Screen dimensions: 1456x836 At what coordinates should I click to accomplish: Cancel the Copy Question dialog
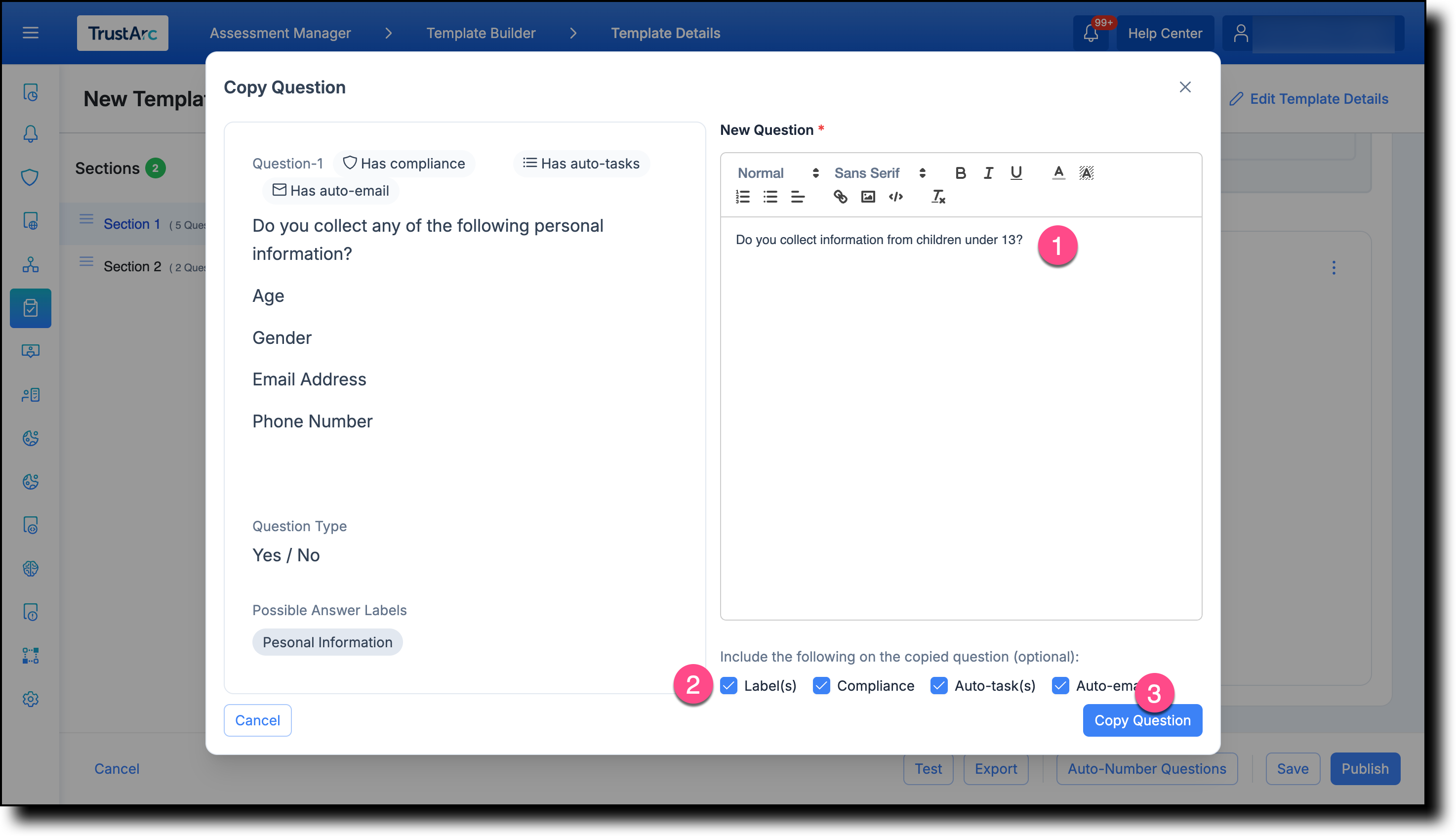(258, 720)
